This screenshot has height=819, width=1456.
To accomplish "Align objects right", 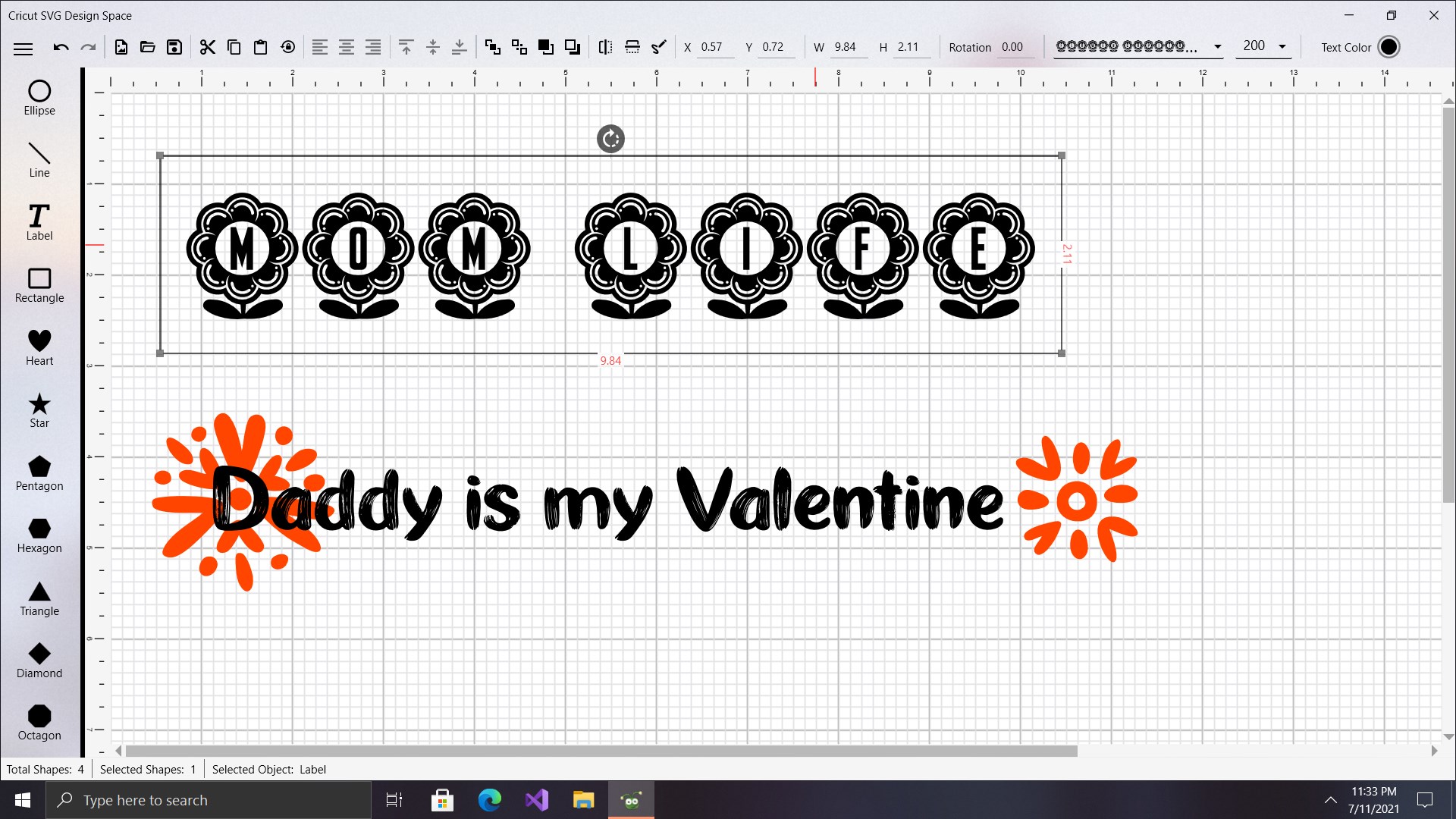I will (373, 47).
